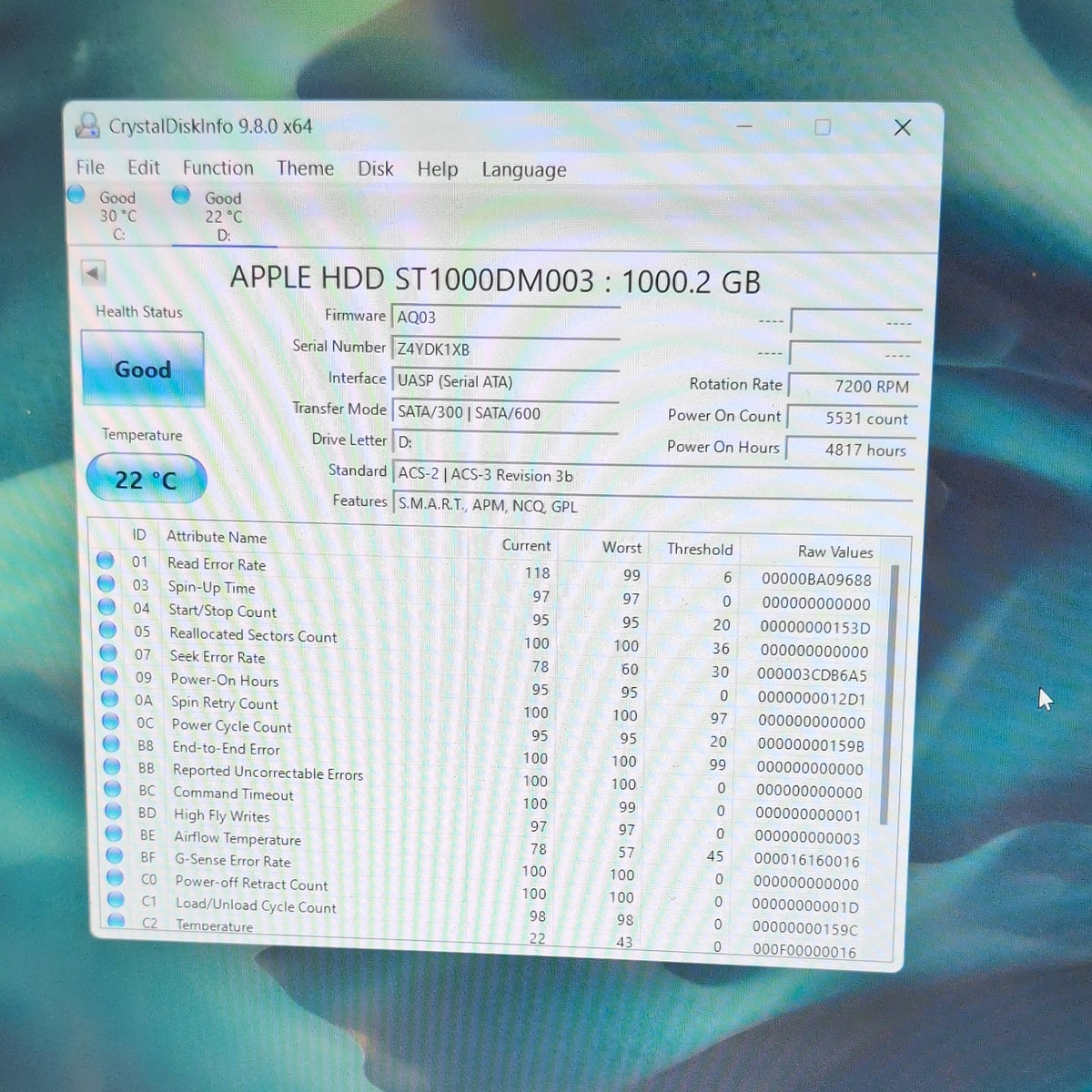Click raw value 000016160016
This screenshot has height=1092, width=1092.
[x=806, y=860]
